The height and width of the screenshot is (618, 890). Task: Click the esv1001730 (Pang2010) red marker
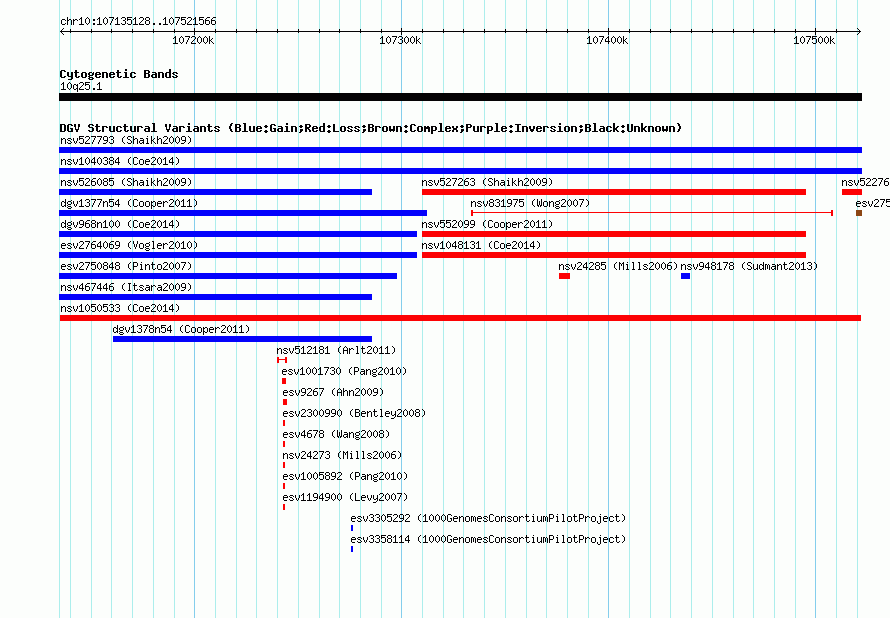coord(284,381)
